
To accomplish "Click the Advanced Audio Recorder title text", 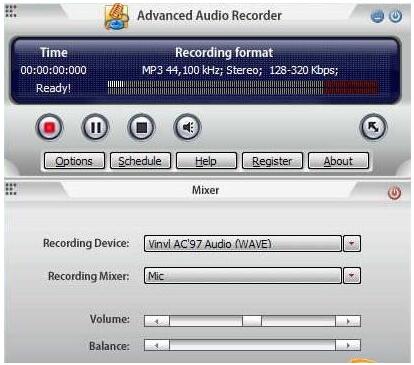I will (x=210, y=15).
